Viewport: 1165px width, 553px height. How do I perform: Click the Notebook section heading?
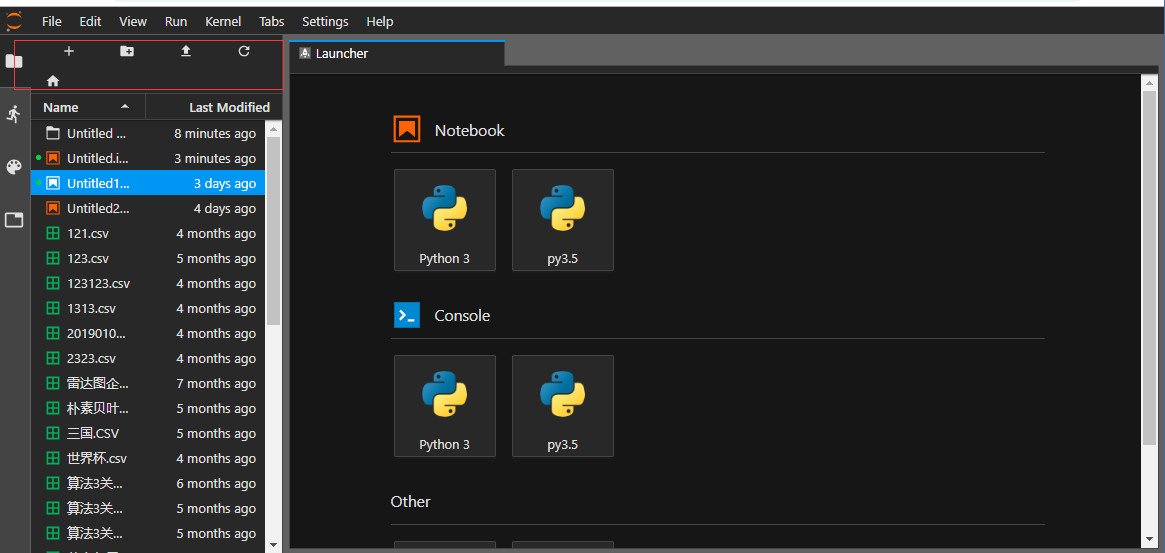pyautogui.click(x=470, y=130)
